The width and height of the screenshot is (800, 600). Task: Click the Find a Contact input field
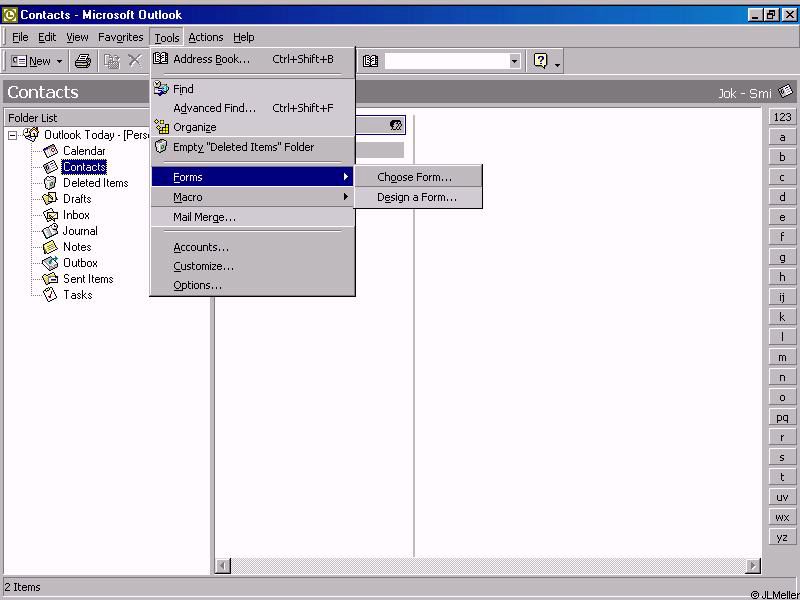[447, 61]
